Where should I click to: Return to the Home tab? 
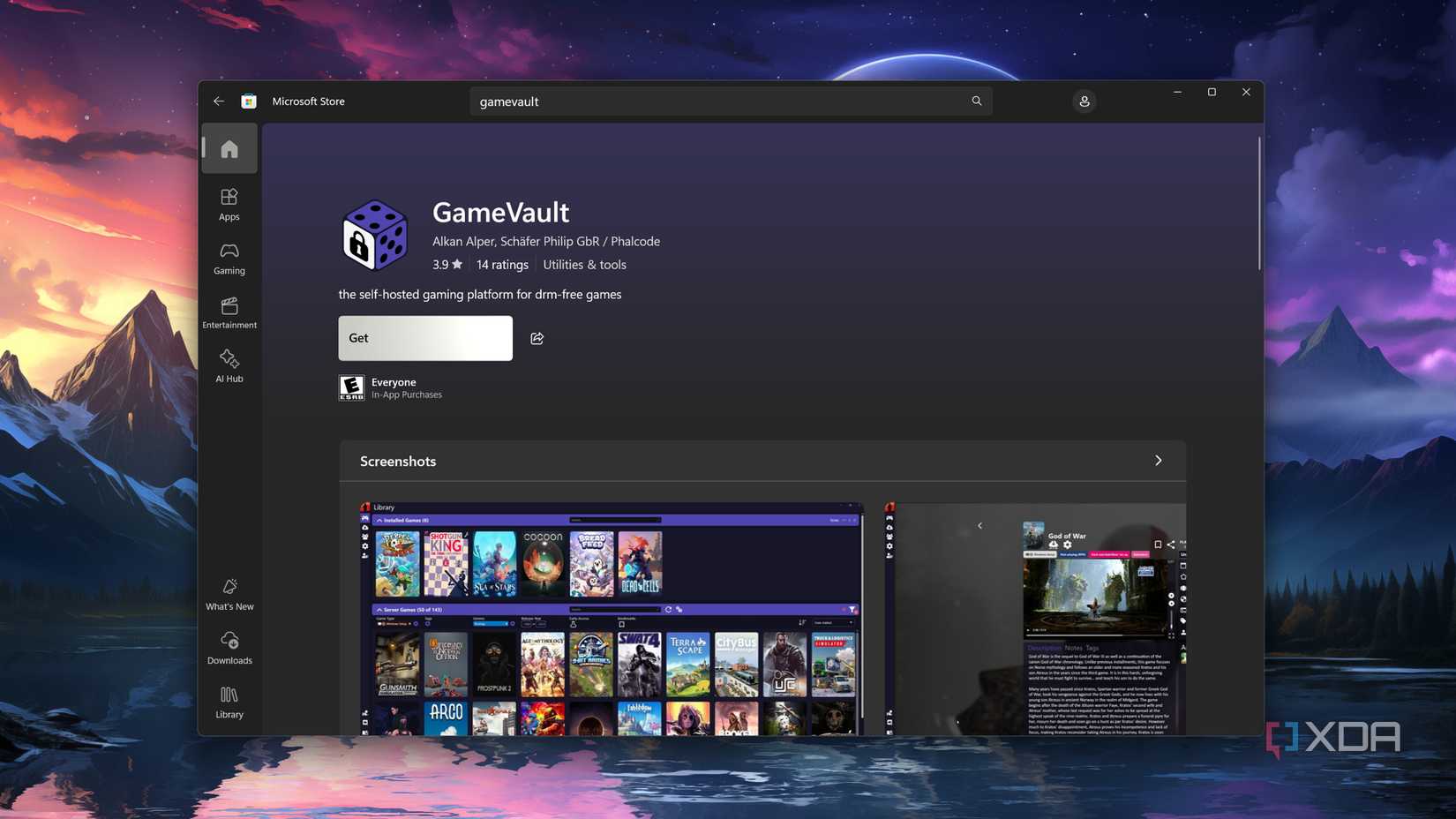pos(229,148)
